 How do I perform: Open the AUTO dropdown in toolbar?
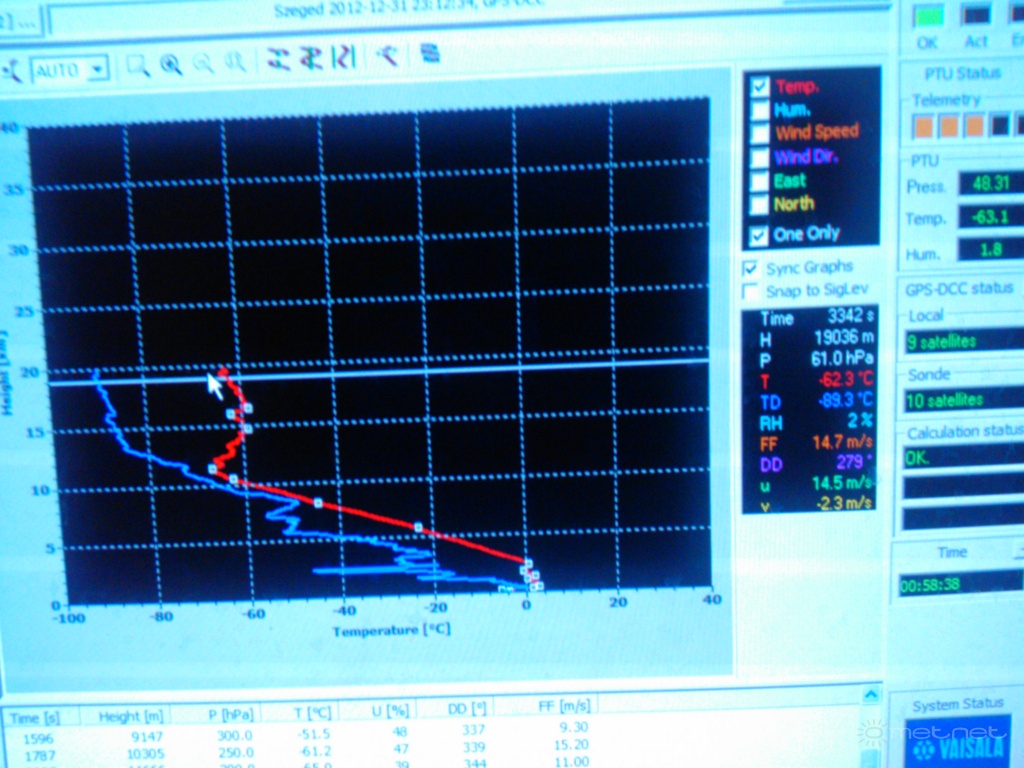coord(97,70)
